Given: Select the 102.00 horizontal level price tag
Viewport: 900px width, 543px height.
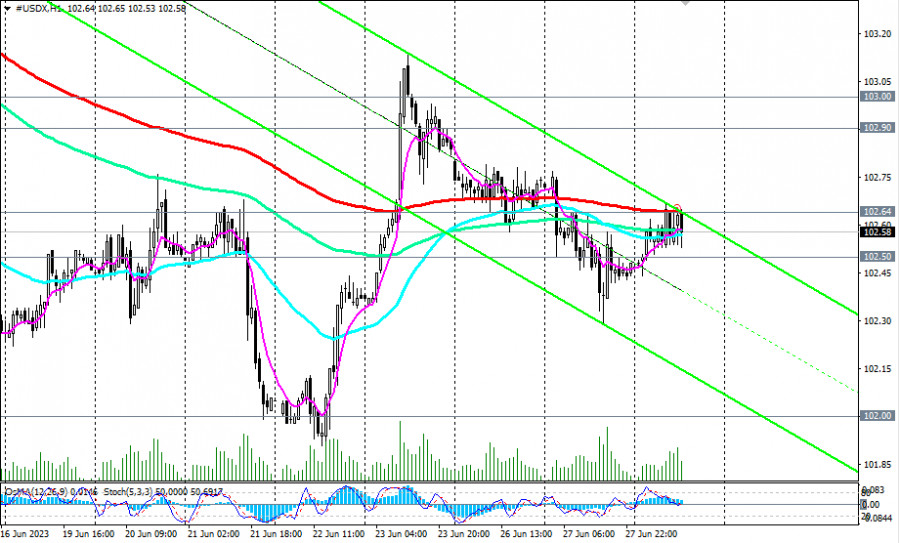Looking at the screenshot, I should 878,416.
